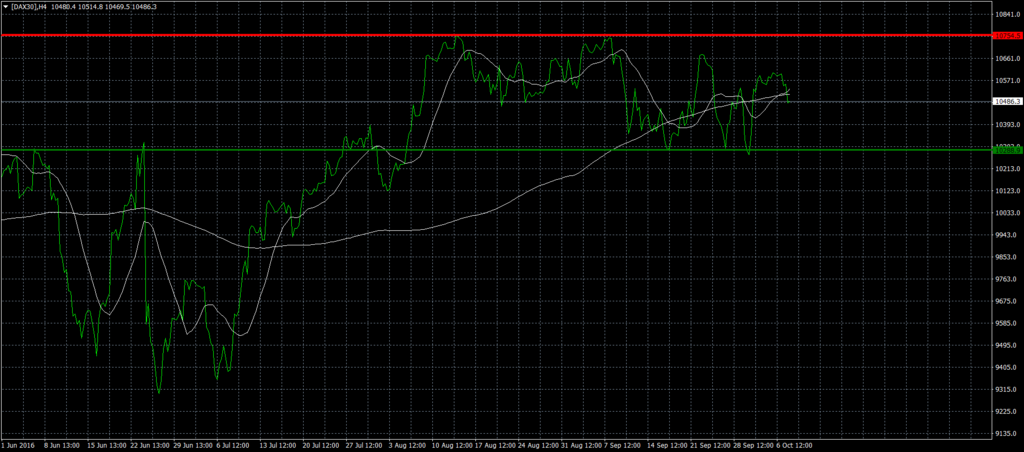Click the red 10754.5 price label
Image resolution: width=1024 pixels, height=452 pixels.
[1006, 36]
